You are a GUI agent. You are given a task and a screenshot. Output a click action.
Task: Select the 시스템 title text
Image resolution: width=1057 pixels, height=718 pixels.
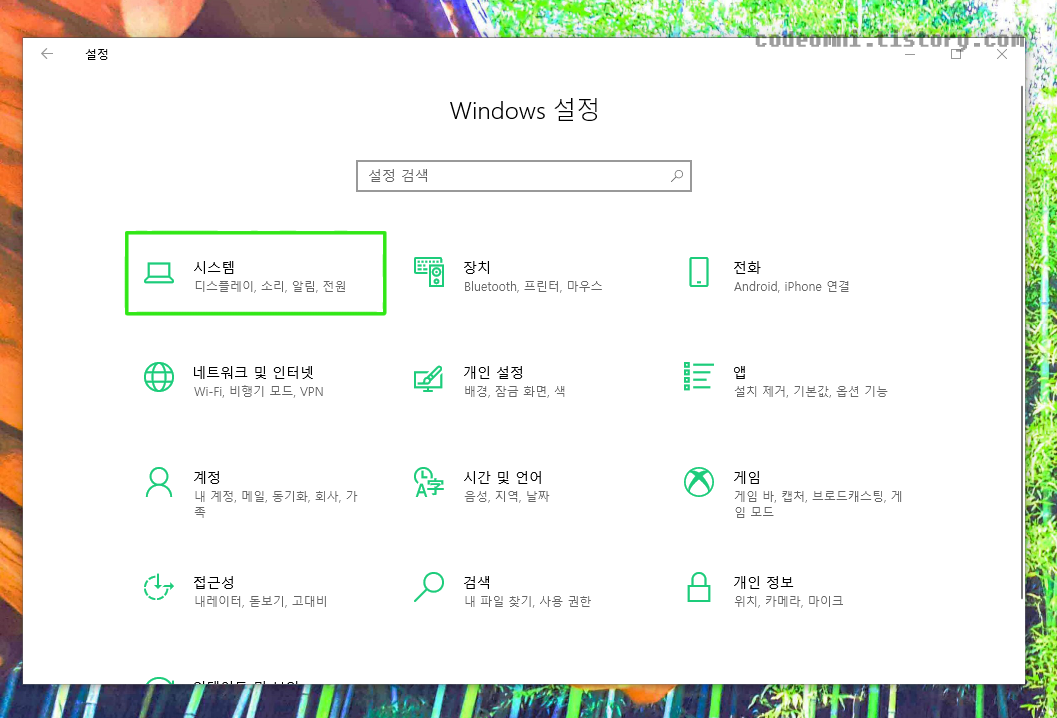(214, 268)
